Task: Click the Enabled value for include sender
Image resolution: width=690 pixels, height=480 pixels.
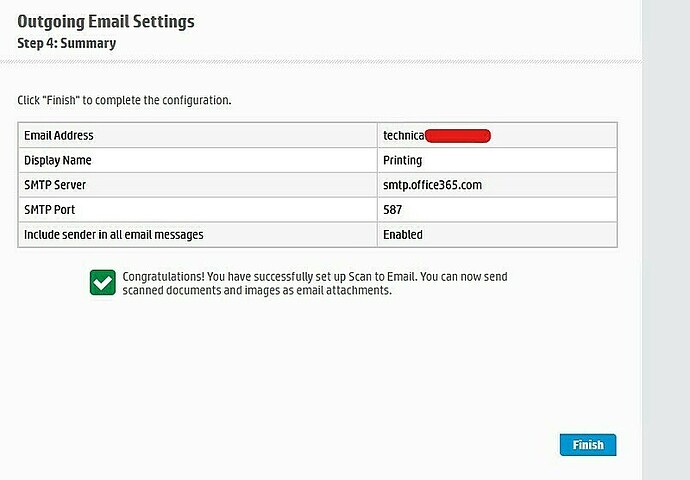Action: pos(402,235)
